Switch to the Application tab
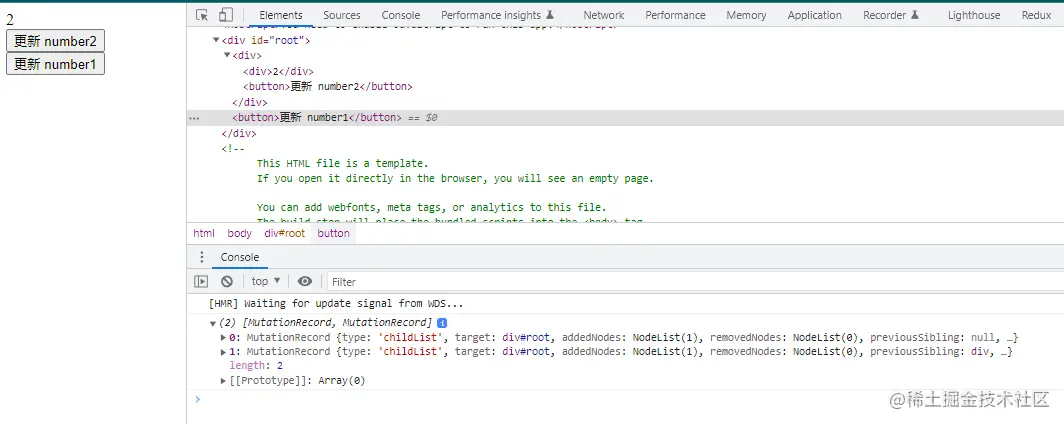The width and height of the screenshot is (1064, 424). pos(814,15)
